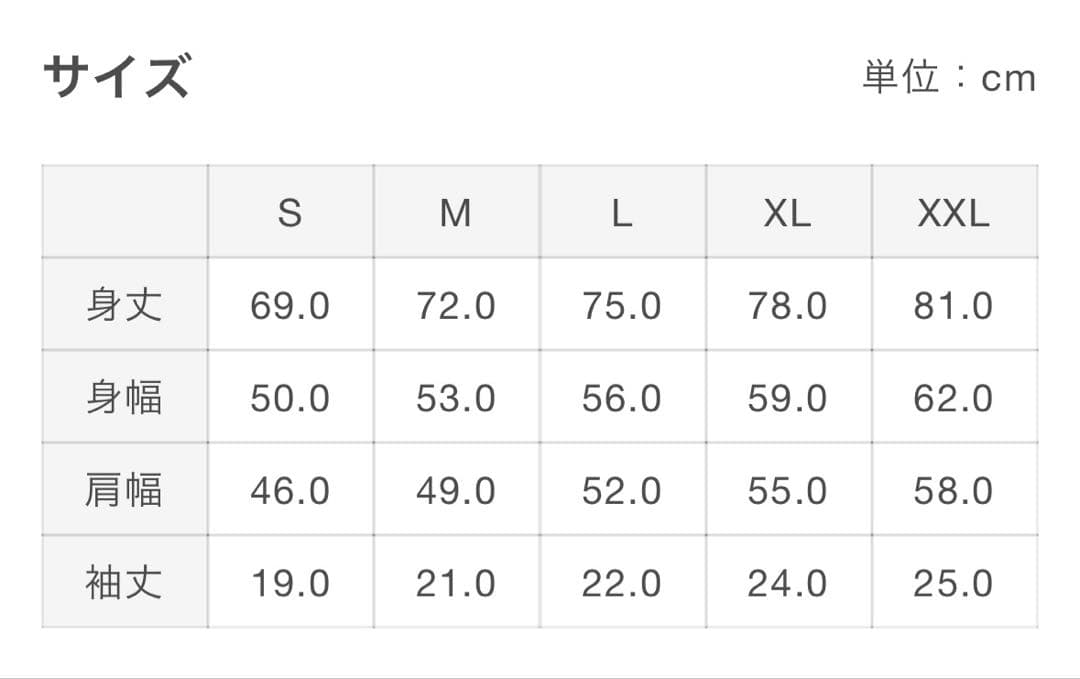Click the 46.0 cell for S 肩幅
Screen dimensions: 1080x679
point(290,490)
